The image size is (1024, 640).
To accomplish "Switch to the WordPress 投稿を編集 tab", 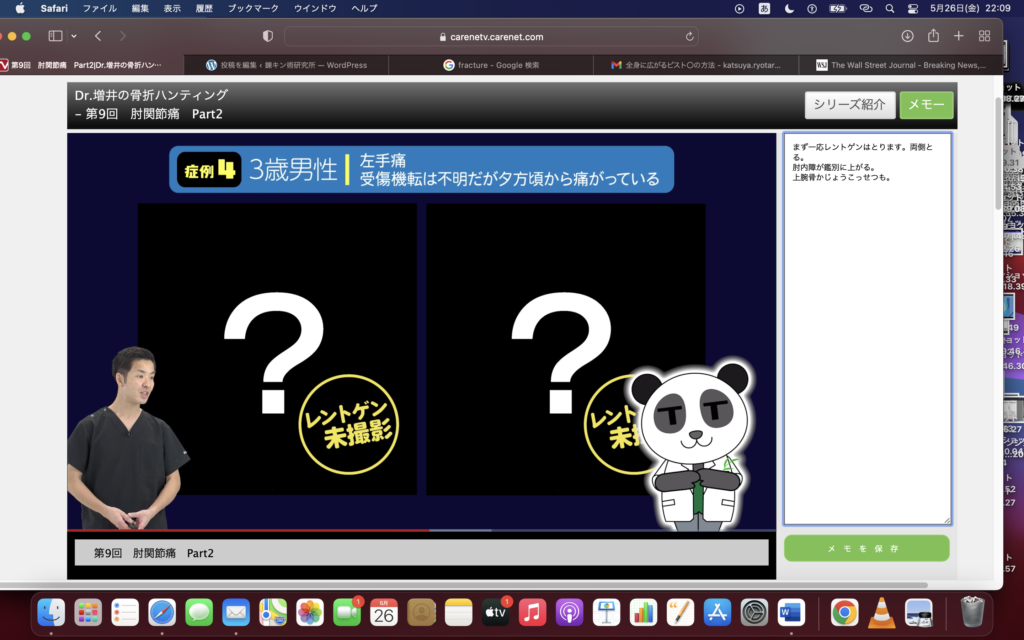I will coord(290,65).
